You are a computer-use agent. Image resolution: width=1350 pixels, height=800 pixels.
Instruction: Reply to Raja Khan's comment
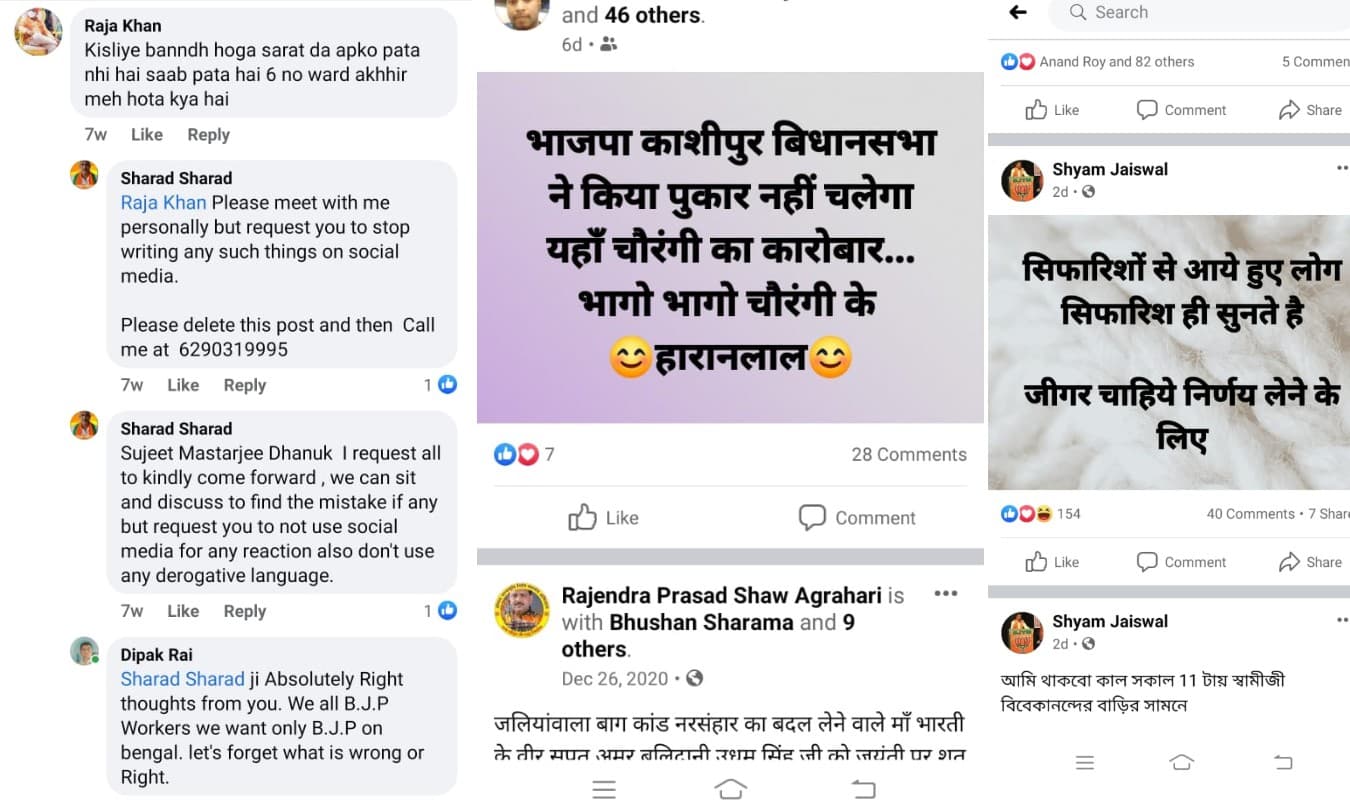[209, 135]
